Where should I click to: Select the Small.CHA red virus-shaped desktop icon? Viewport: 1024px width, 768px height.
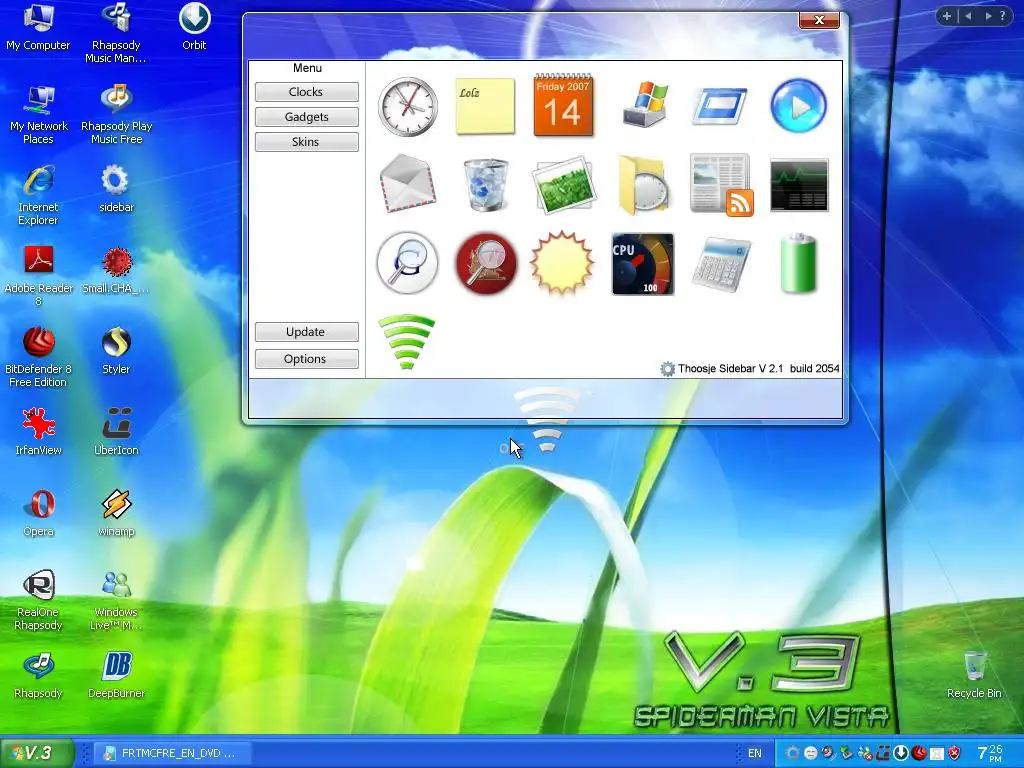click(116, 270)
